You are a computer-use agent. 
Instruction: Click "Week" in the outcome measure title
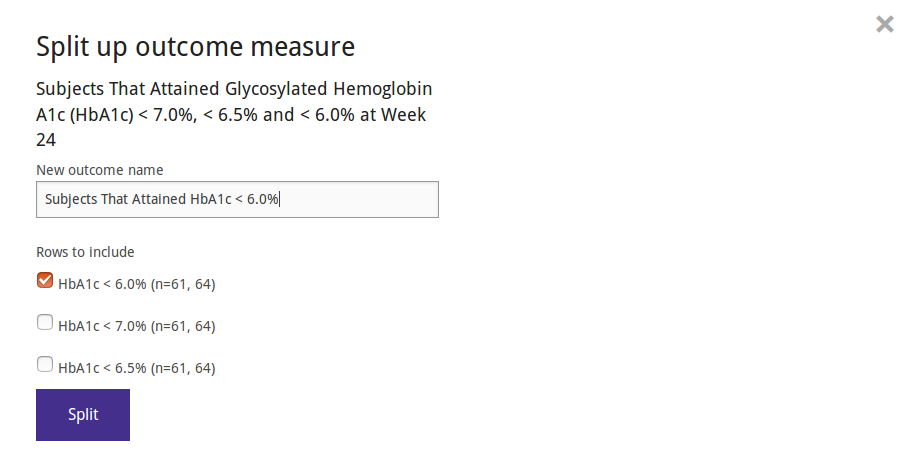[403, 115]
